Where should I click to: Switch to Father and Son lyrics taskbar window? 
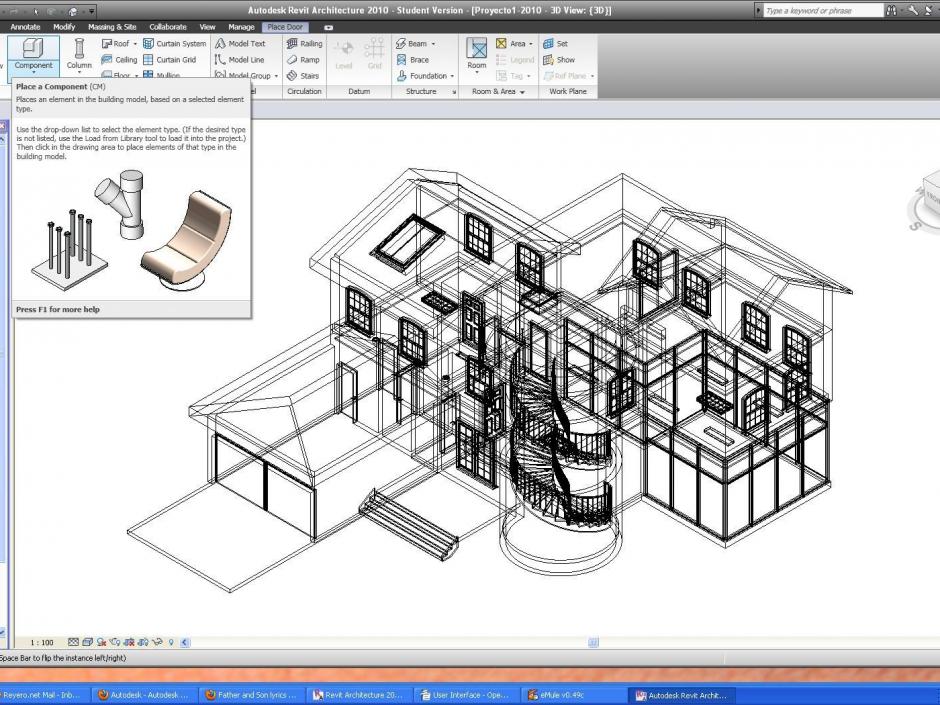pyautogui.click(x=251, y=695)
